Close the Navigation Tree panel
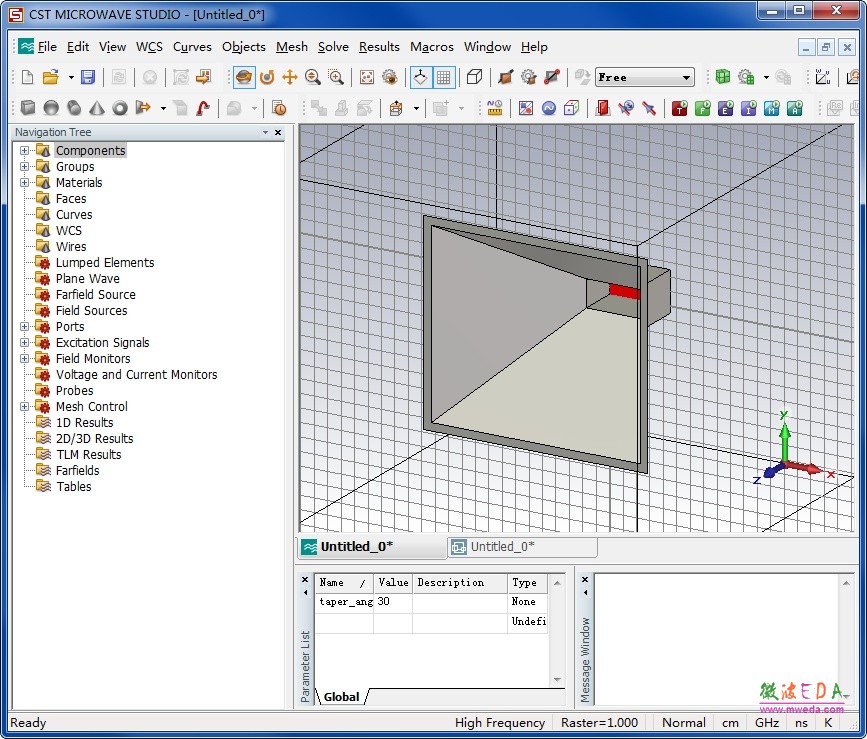The height and width of the screenshot is (739, 867). coord(278,133)
